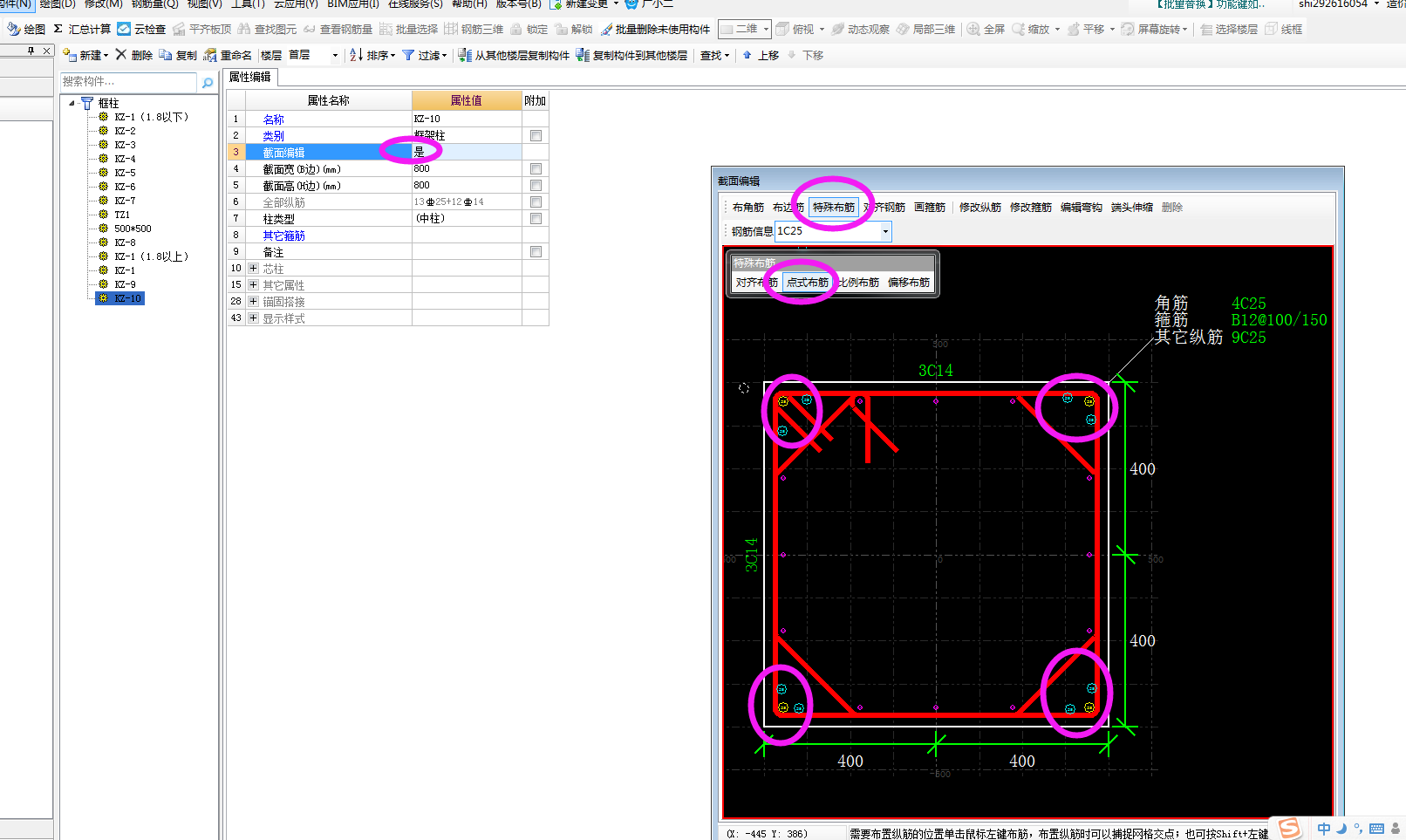Viewport: 1406px width, 840px height.
Task: Open the 在线服务(S) menu
Action: click(415, 4)
